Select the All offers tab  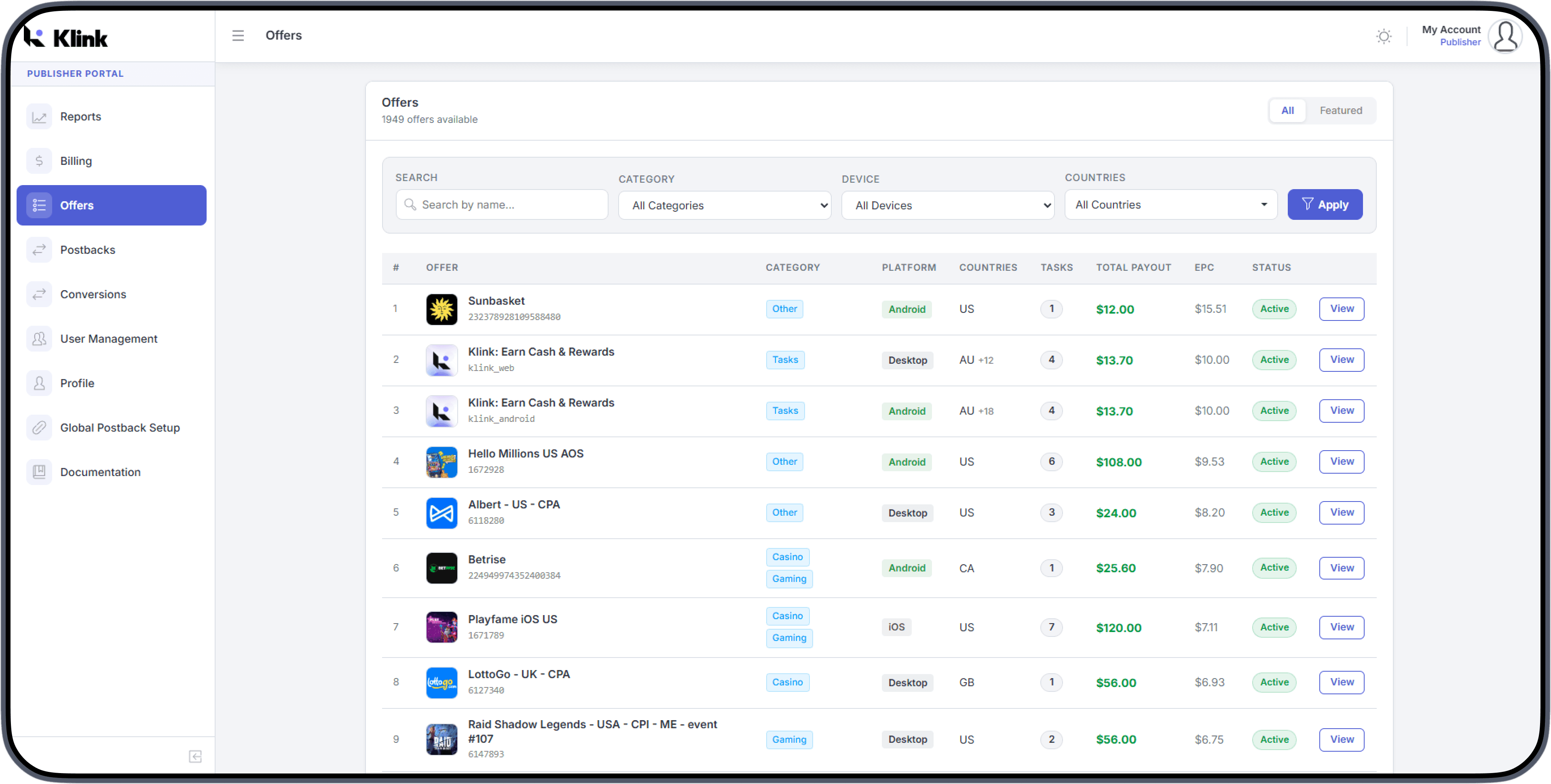click(1287, 111)
